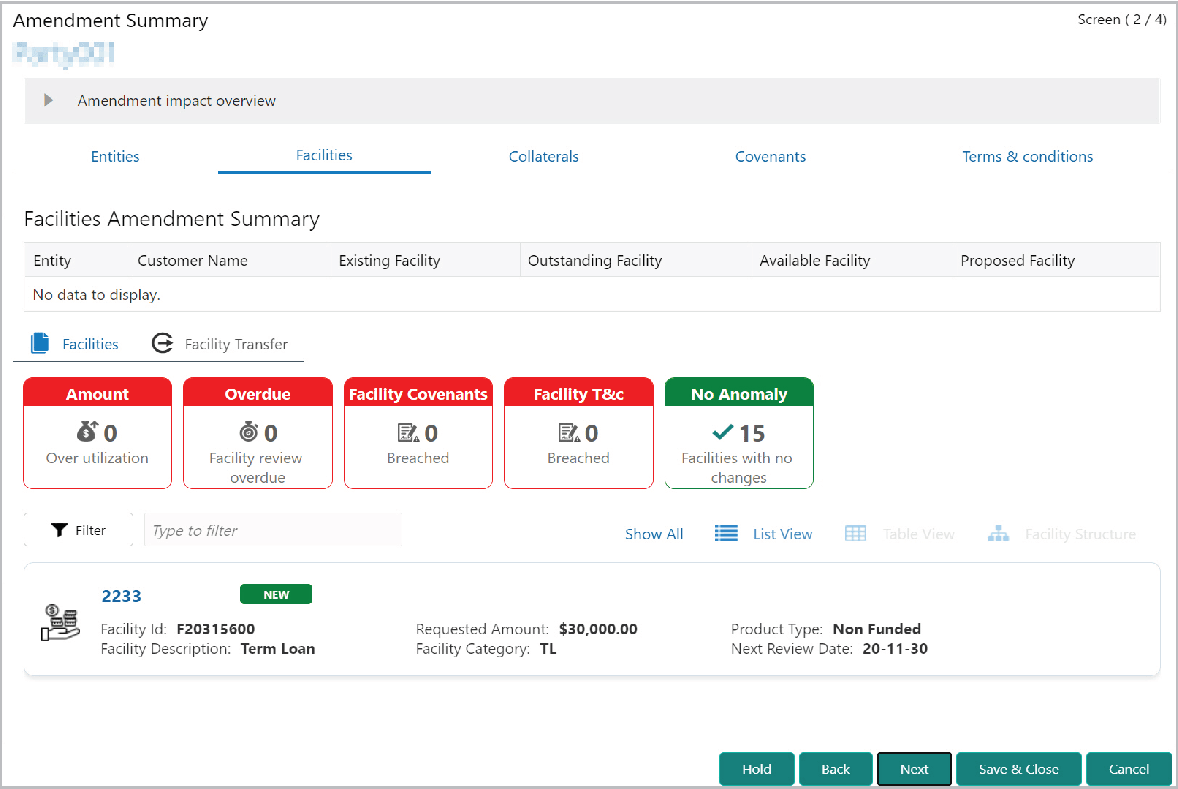Click the facility 2233 hand coins icon
1178x789 pixels.
[x=60, y=621]
